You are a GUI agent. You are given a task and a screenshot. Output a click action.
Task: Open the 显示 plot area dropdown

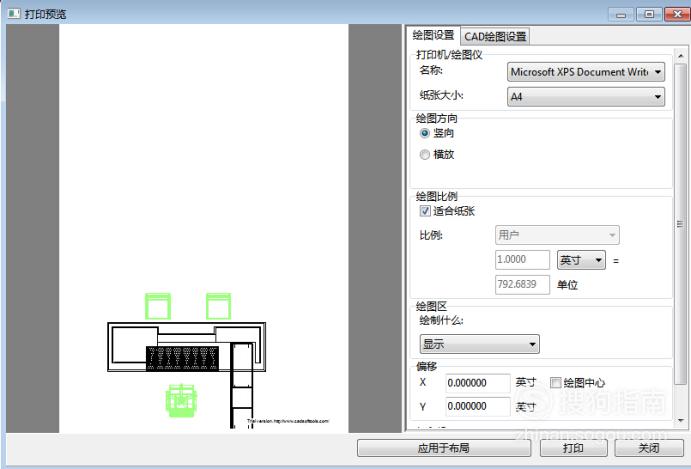point(479,344)
